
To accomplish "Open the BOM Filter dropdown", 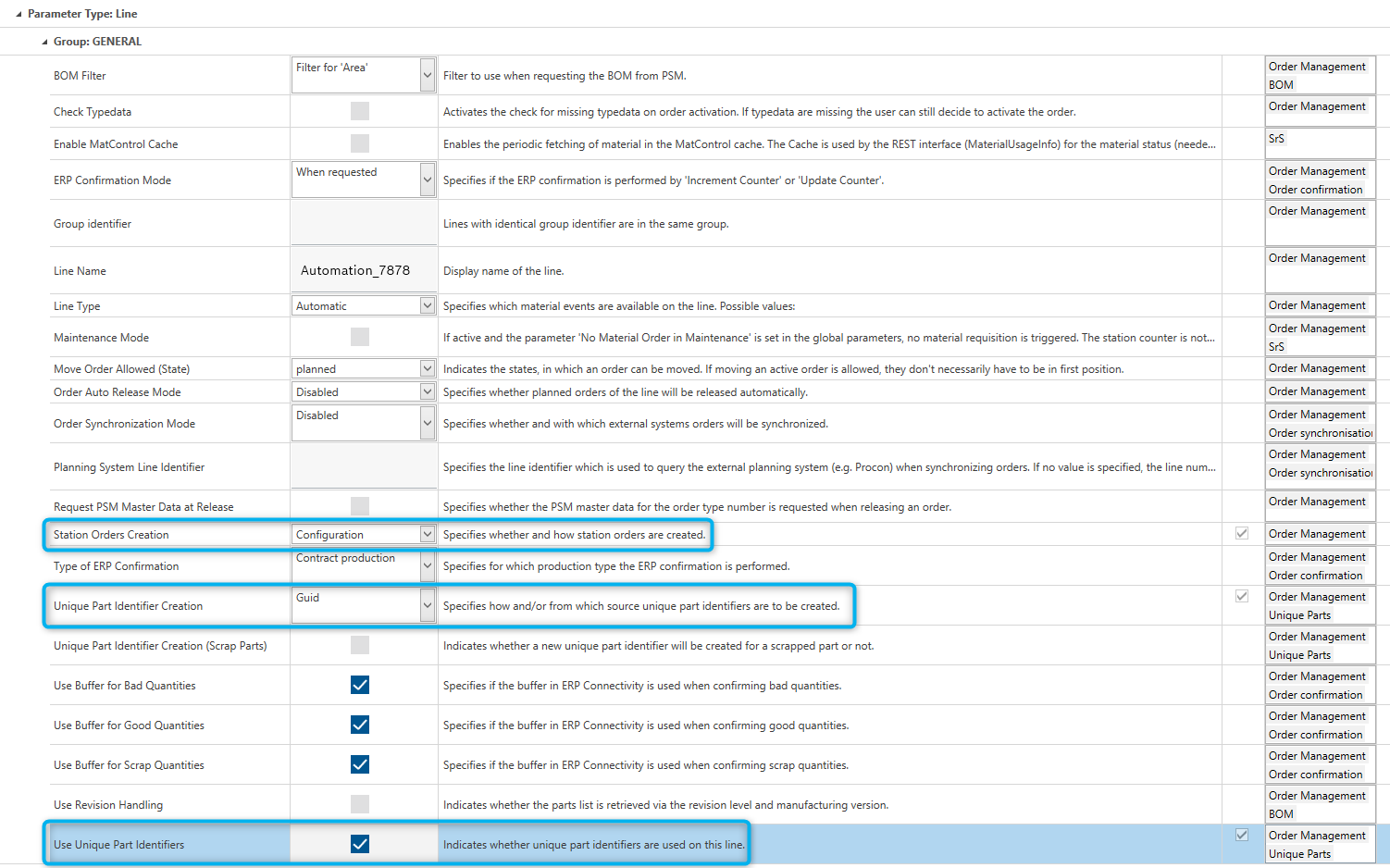I will [427, 74].
